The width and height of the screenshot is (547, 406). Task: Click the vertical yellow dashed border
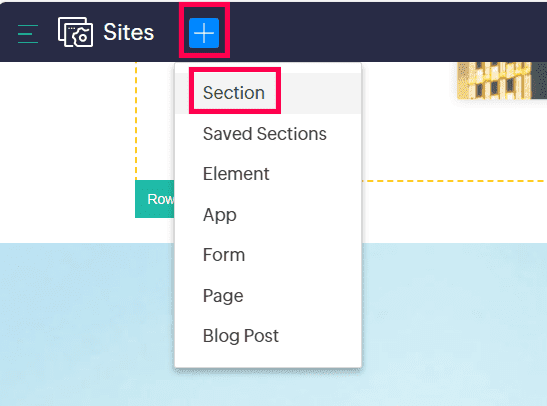coord(136,121)
